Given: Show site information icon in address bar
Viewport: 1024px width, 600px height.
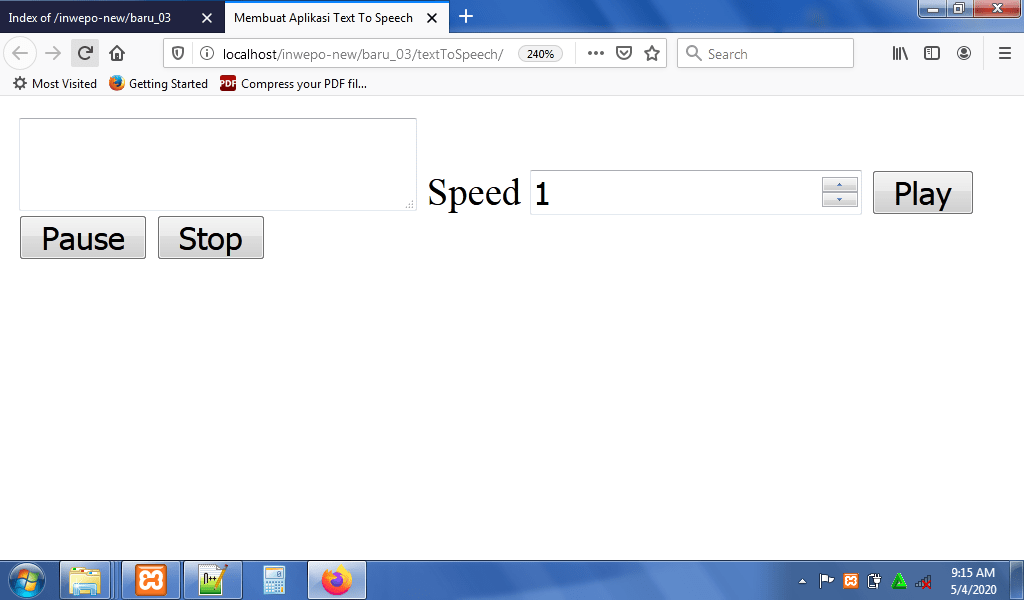Looking at the screenshot, I should (206, 54).
